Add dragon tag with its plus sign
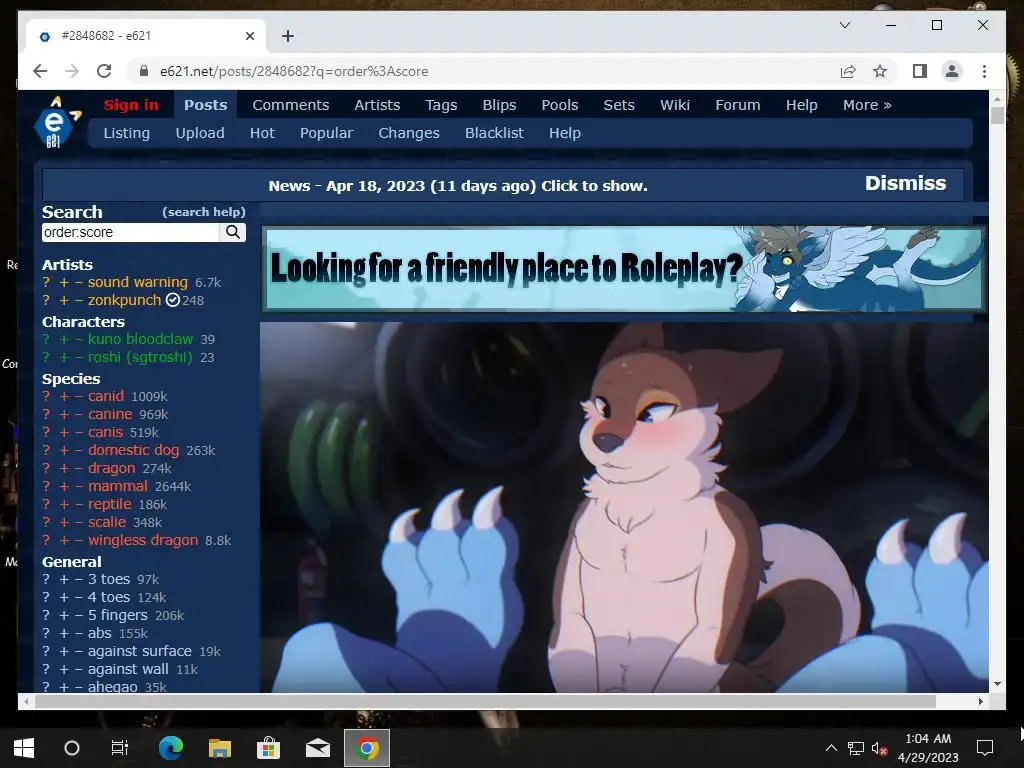Screen dimensions: 1024x768 click(64, 468)
